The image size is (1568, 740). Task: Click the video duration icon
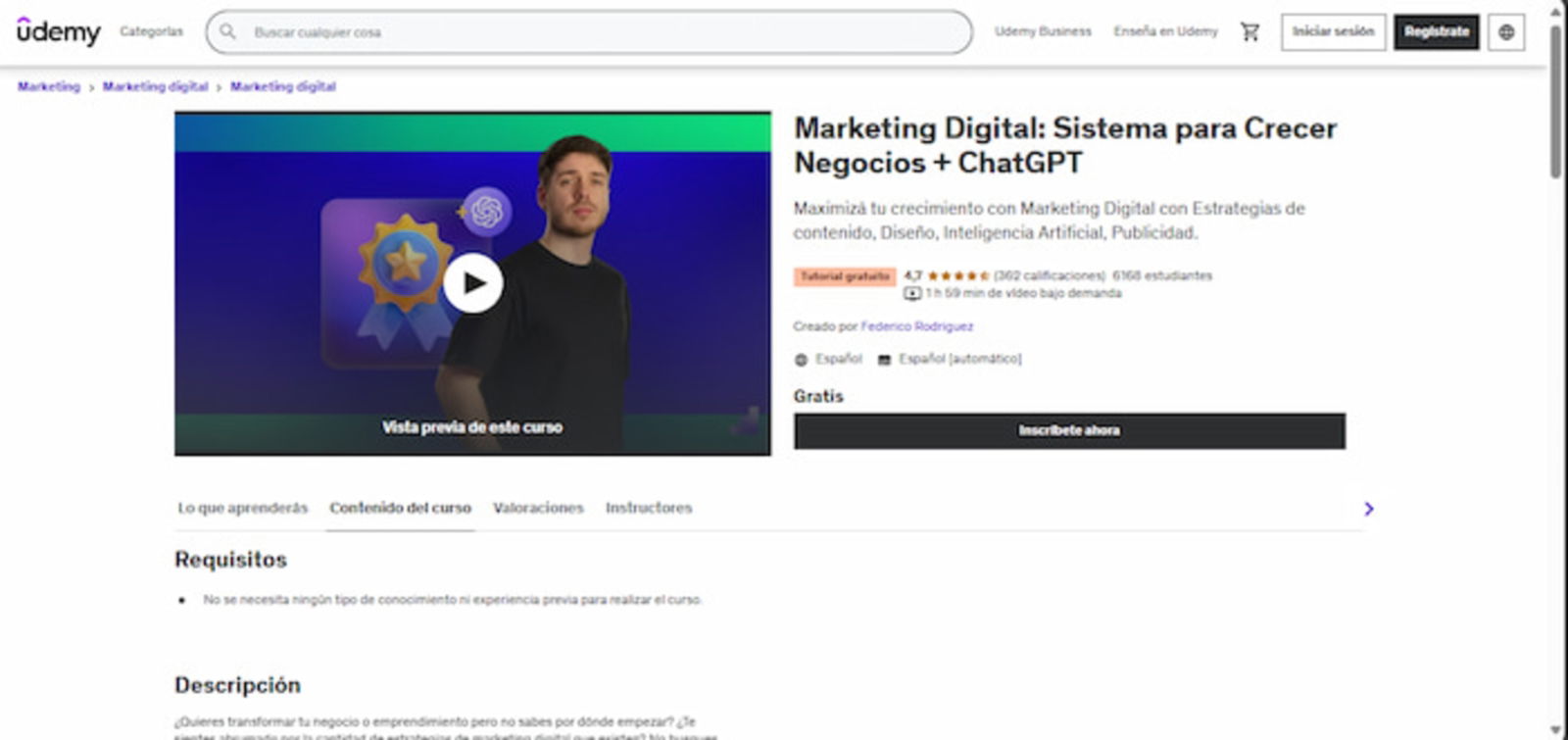click(911, 293)
